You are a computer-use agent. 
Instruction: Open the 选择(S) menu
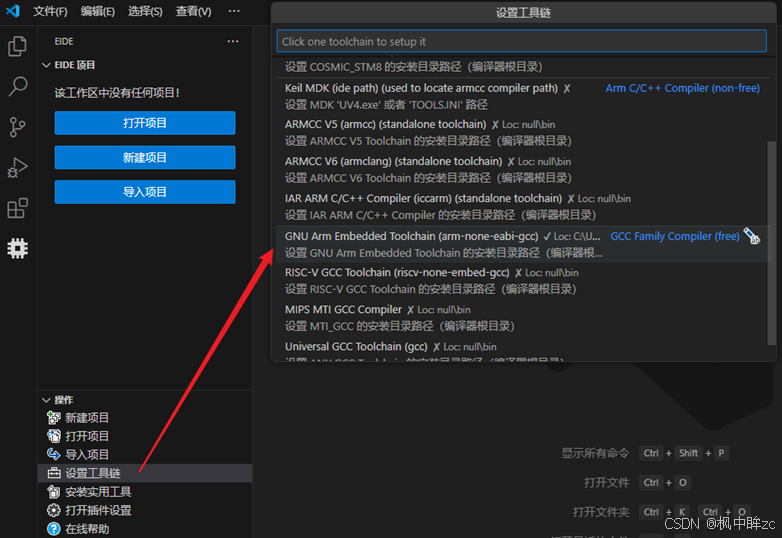(145, 11)
